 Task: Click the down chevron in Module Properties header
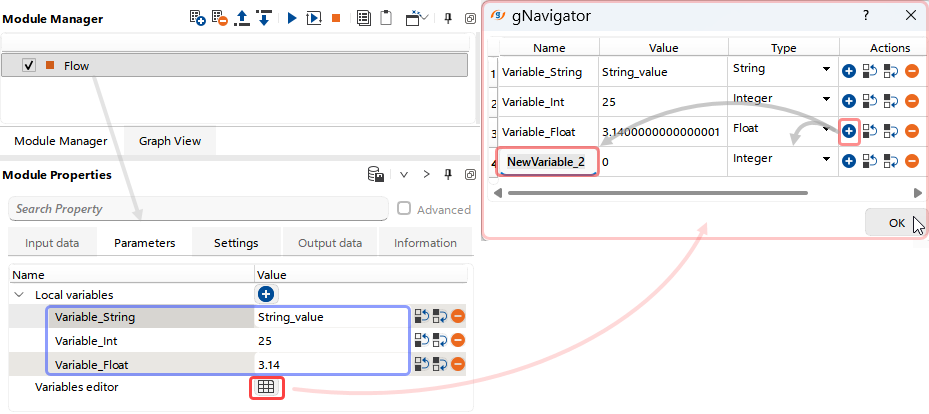click(404, 175)
